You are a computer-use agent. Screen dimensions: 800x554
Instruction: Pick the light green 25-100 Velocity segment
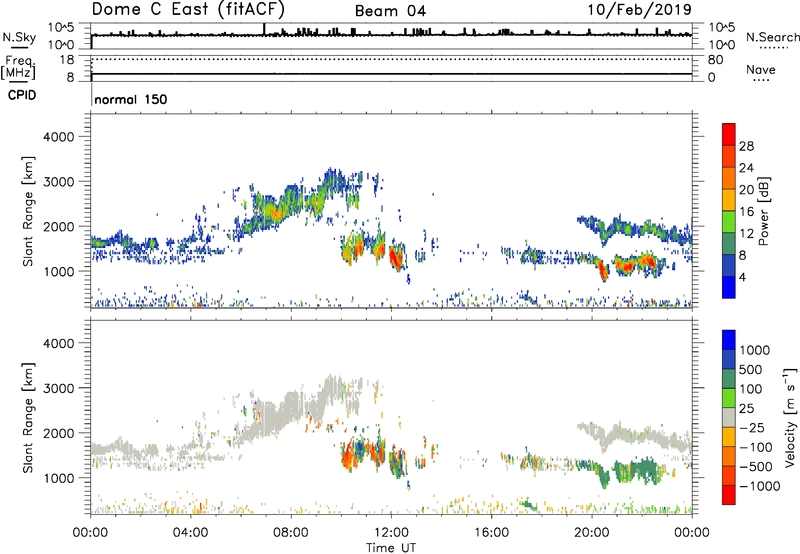[x=729, y=398]
